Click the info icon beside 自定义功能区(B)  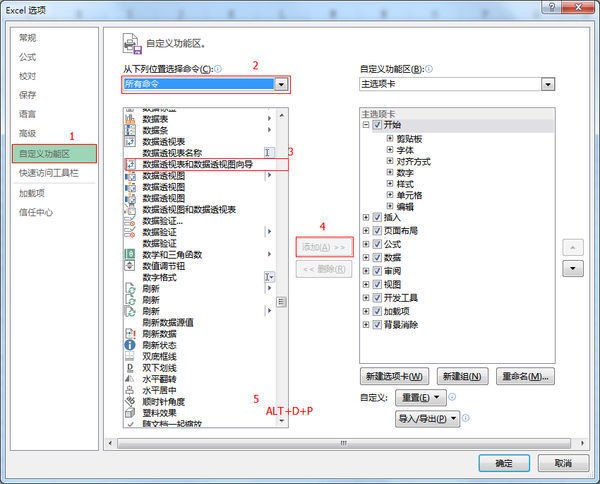(x=429, y=69)
